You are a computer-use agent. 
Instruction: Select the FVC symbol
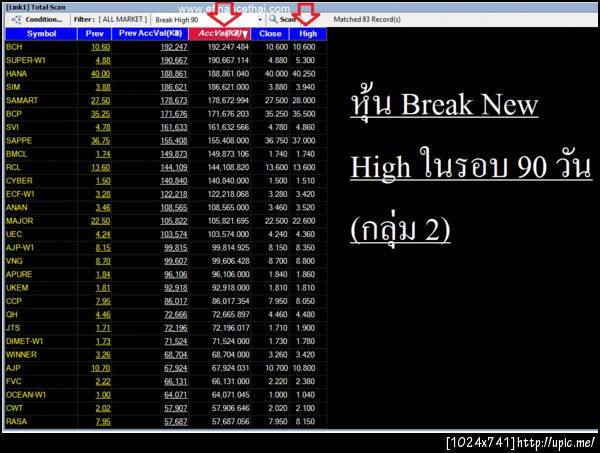coord(14,381)
